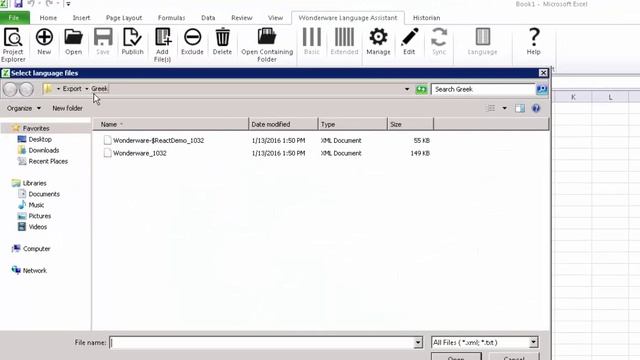Switch to the Data tab

coord(208,18)
